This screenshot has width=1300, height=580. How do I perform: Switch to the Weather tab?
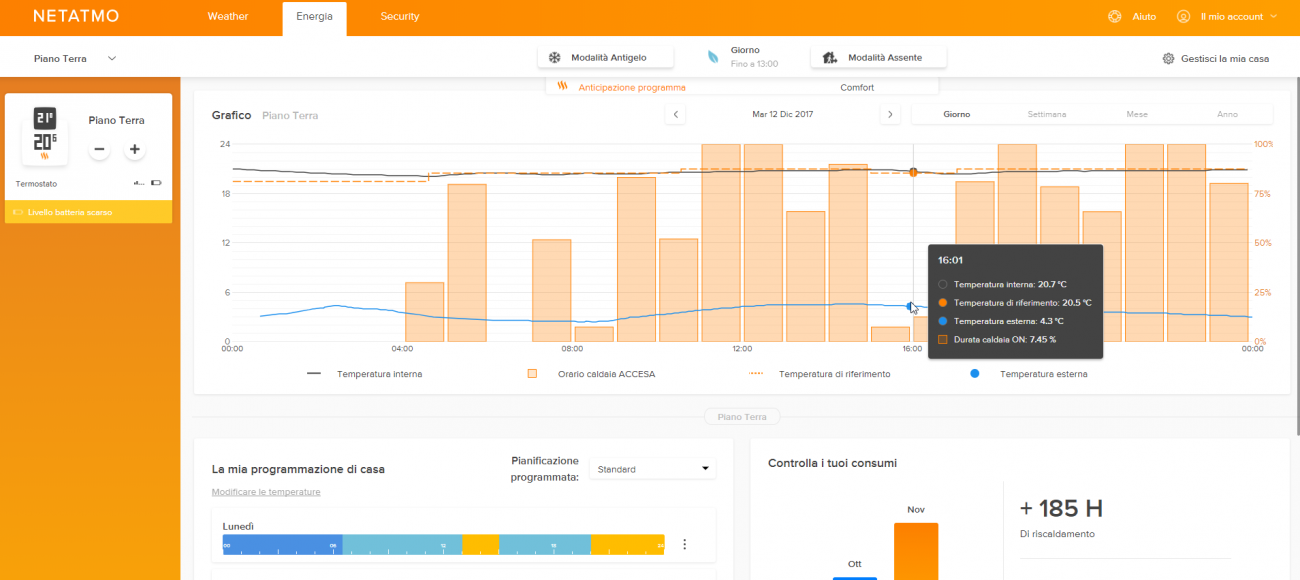228,16
